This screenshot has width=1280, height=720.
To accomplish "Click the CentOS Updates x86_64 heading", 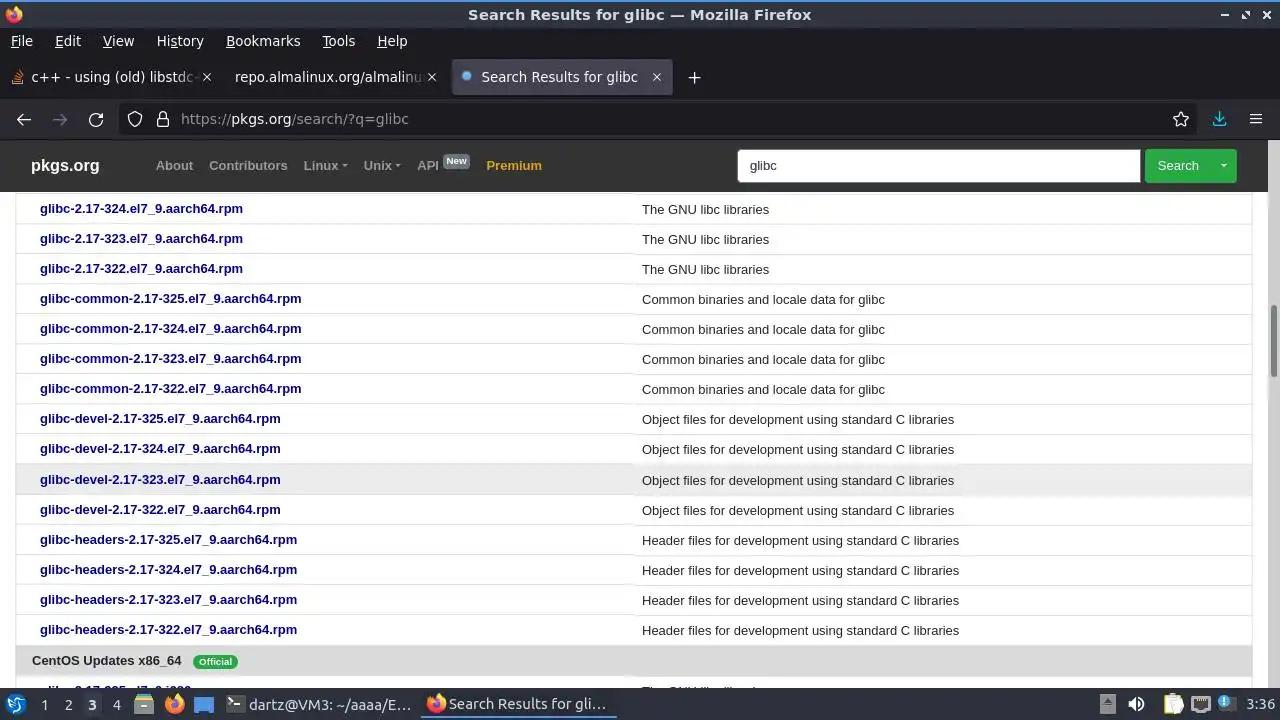I will coord(107,661).
